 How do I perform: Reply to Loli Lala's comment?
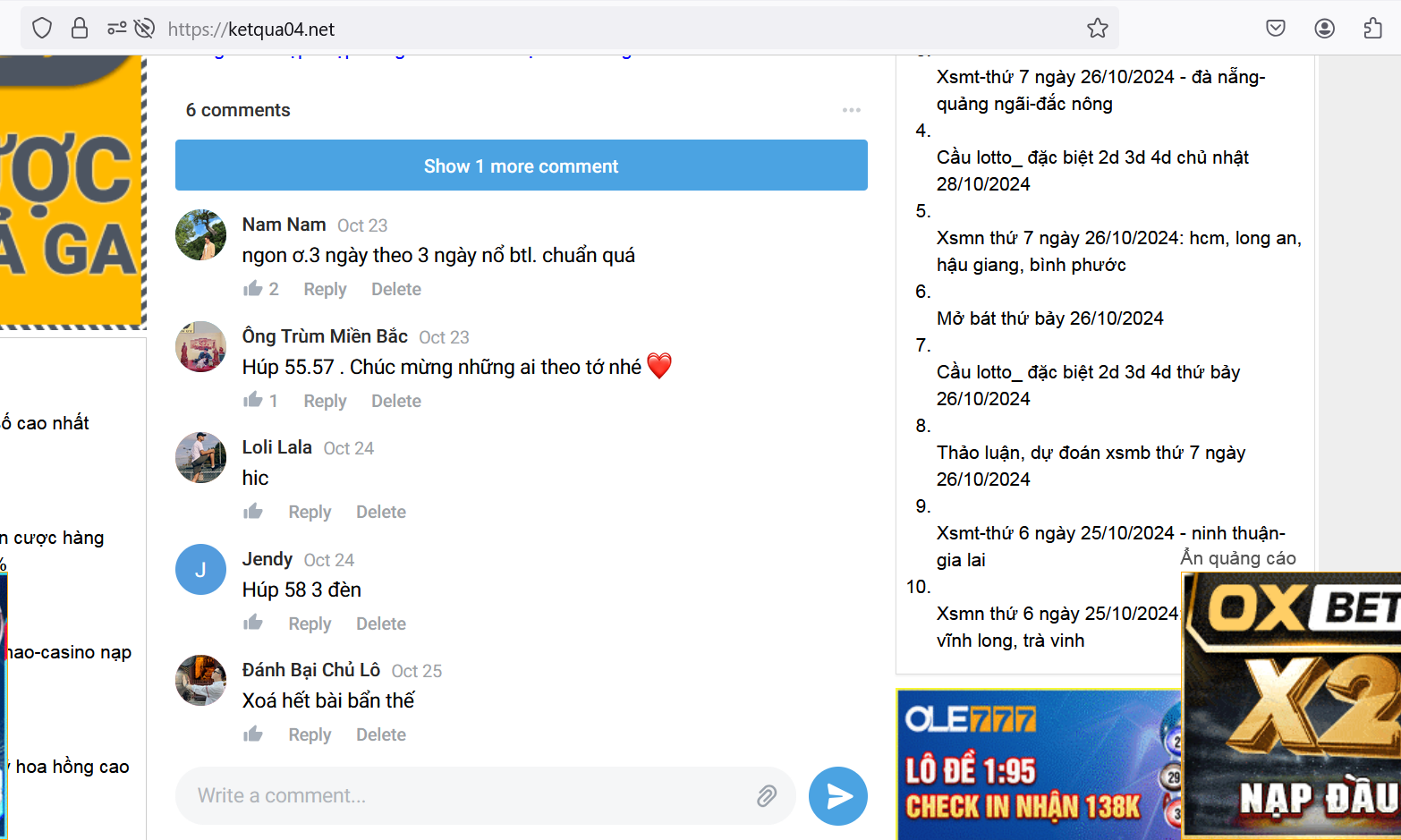click(310, 513)
